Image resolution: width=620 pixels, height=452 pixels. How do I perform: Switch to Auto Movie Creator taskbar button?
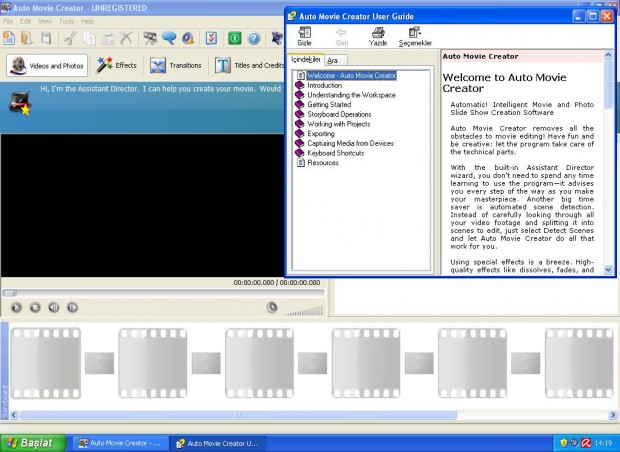121,443
